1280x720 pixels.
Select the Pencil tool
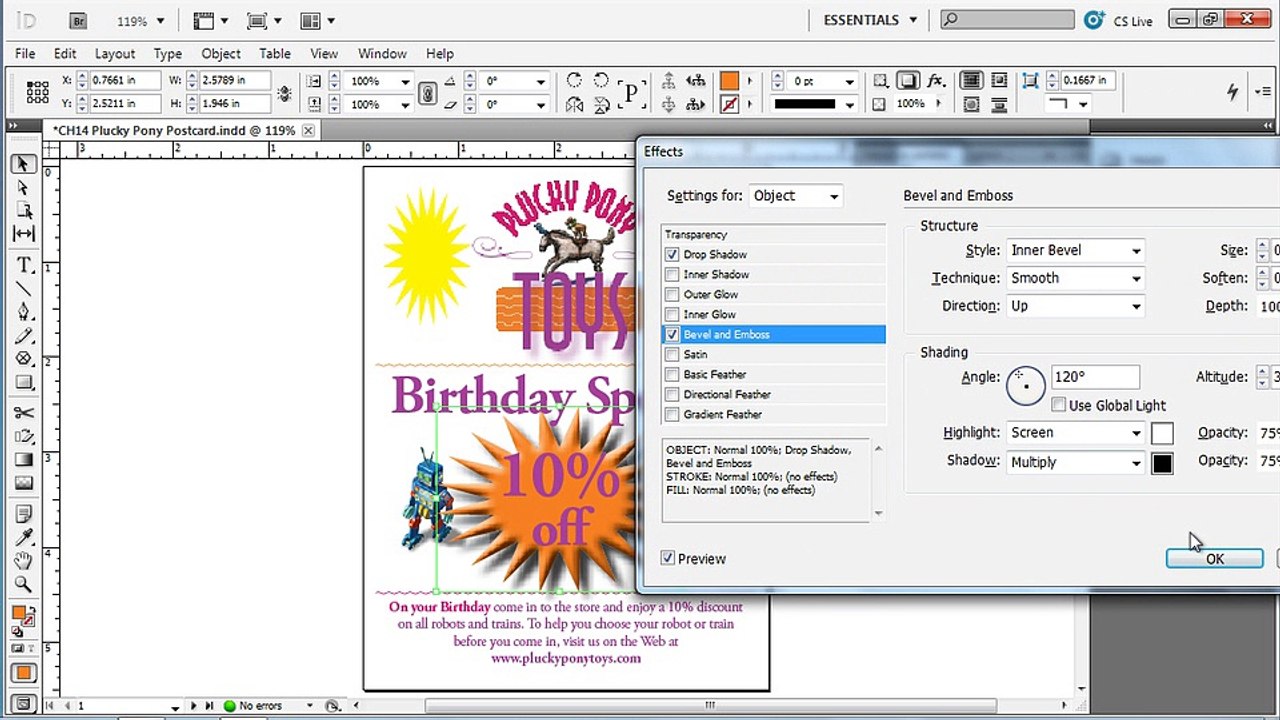tap(24, 336)
